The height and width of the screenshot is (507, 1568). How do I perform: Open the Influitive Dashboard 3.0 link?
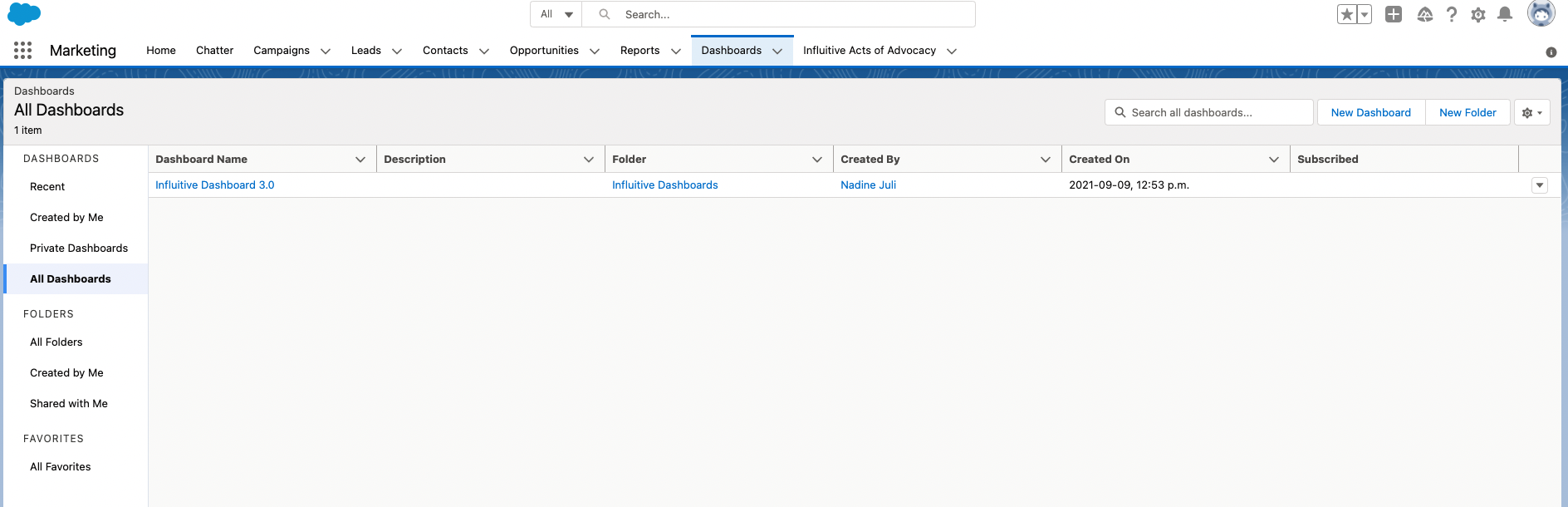click(x=215, y=185)
